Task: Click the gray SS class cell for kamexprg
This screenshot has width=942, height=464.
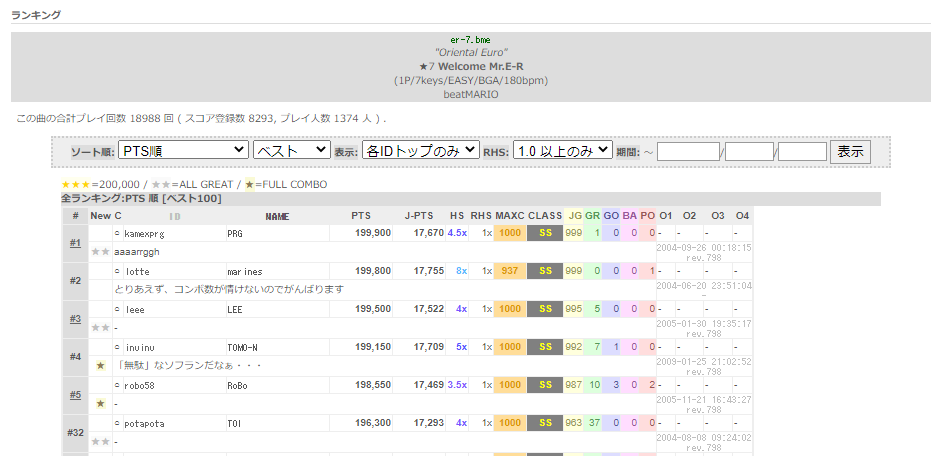Action: tap(545, 233)
